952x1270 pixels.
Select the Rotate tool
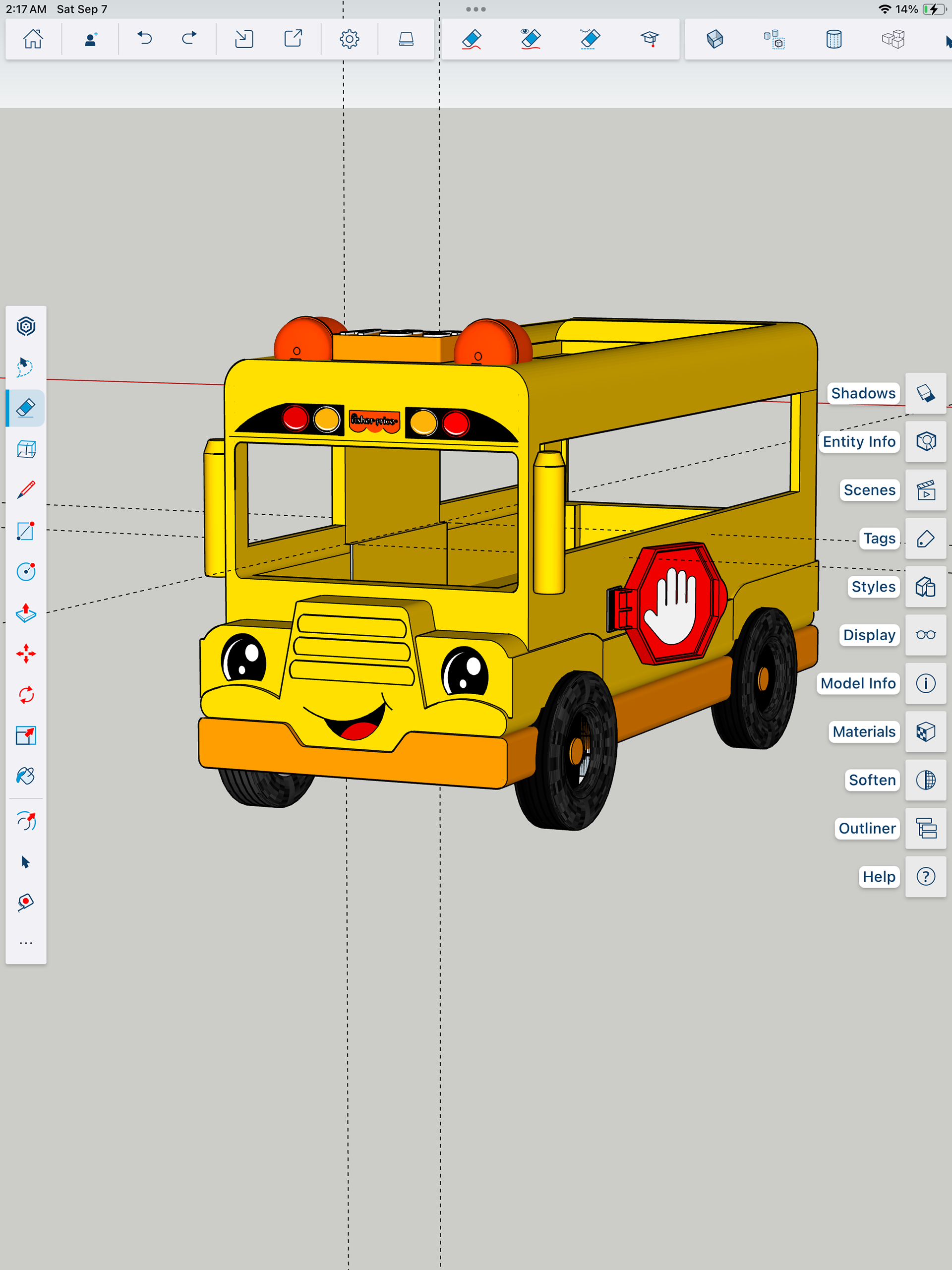26,695
